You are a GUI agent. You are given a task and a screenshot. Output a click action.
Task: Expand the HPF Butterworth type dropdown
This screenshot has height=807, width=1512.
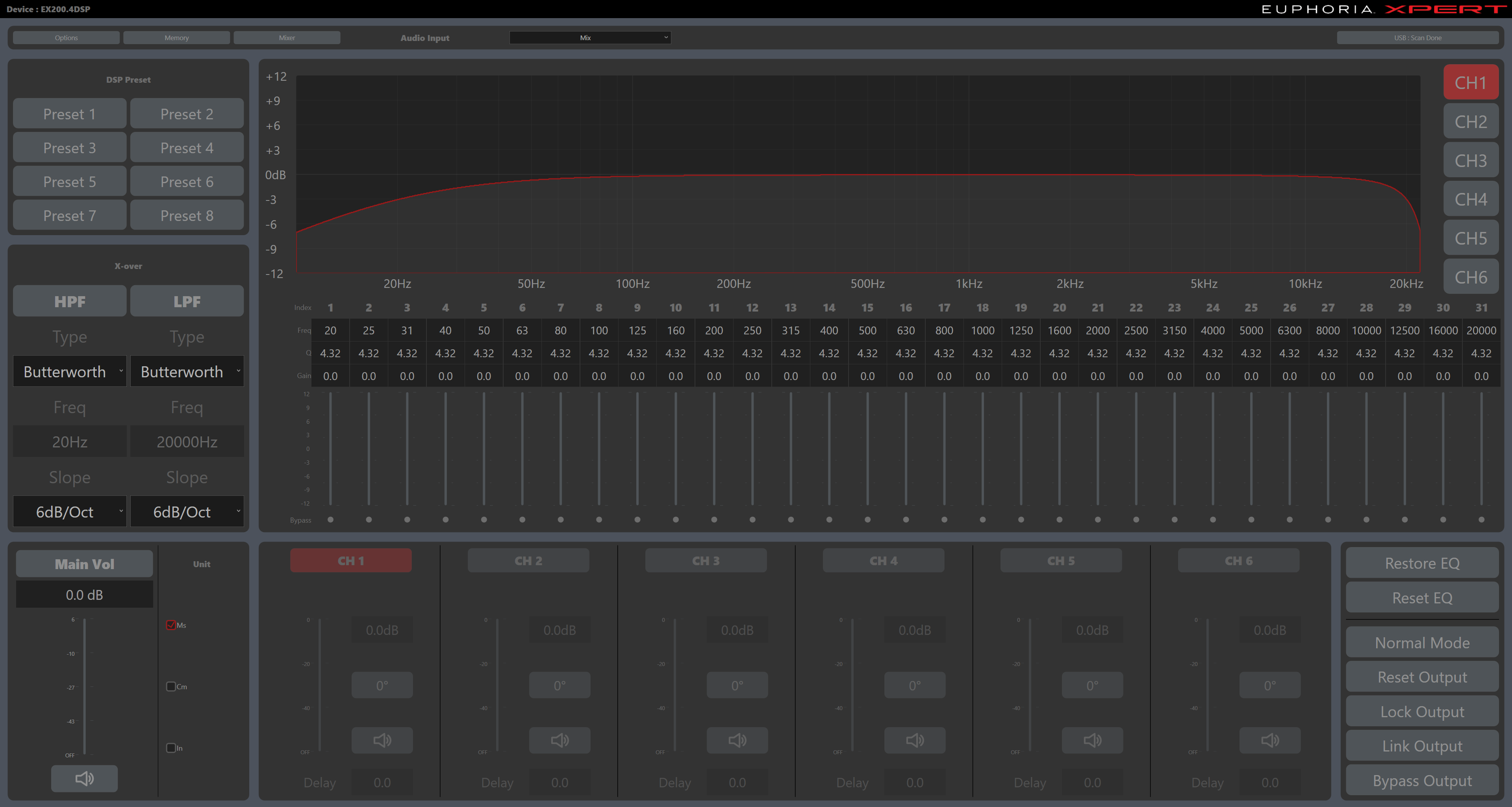(70, 371)
